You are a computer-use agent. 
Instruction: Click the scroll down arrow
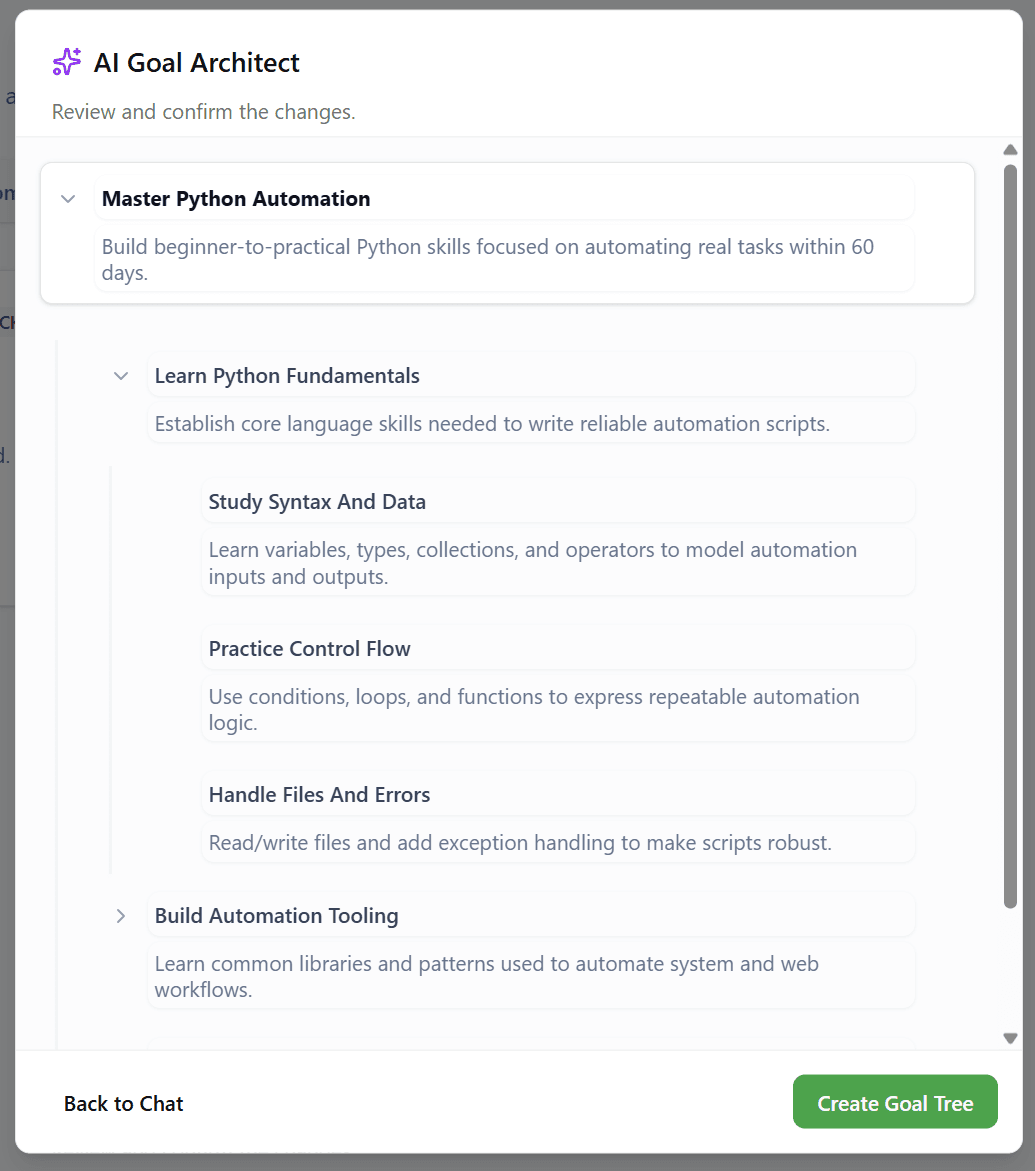click(x=1010, y=1038)
